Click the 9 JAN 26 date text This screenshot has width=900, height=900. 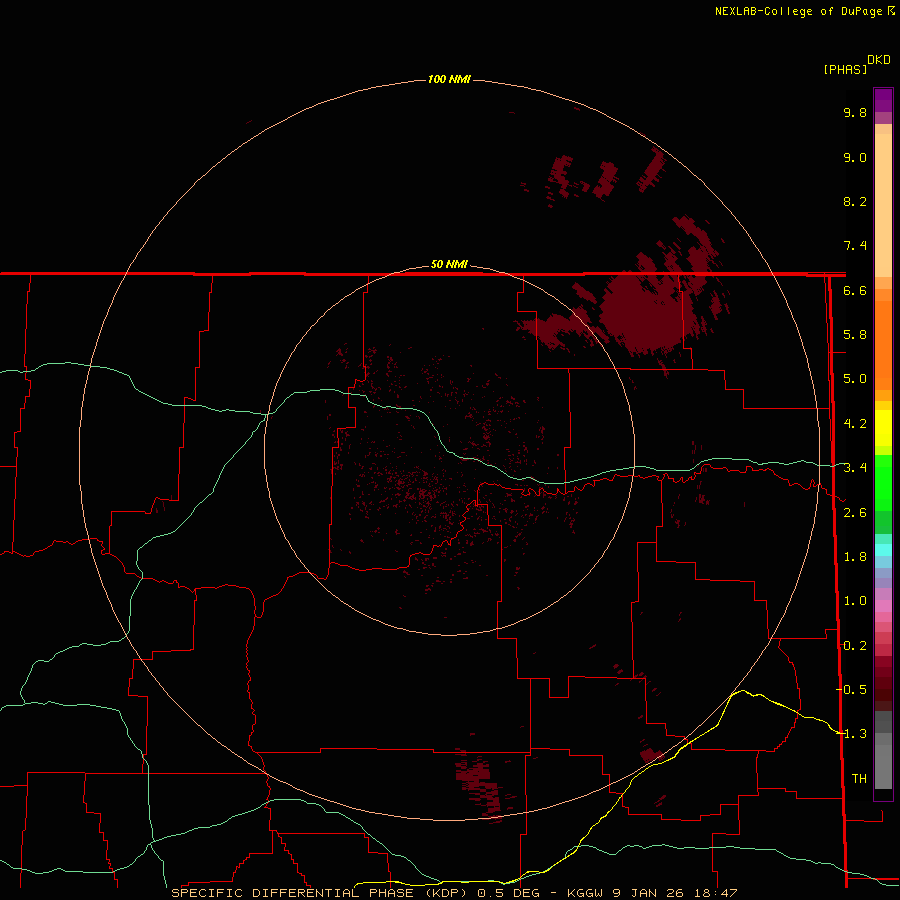coord(650,893)
